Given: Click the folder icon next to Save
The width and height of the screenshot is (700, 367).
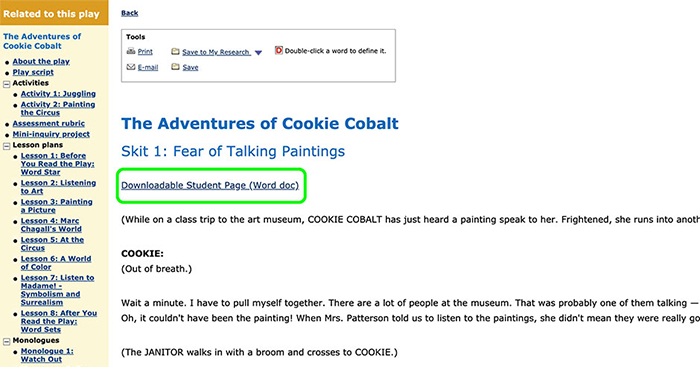Looking at the screenshot, I should coord(175,67).
